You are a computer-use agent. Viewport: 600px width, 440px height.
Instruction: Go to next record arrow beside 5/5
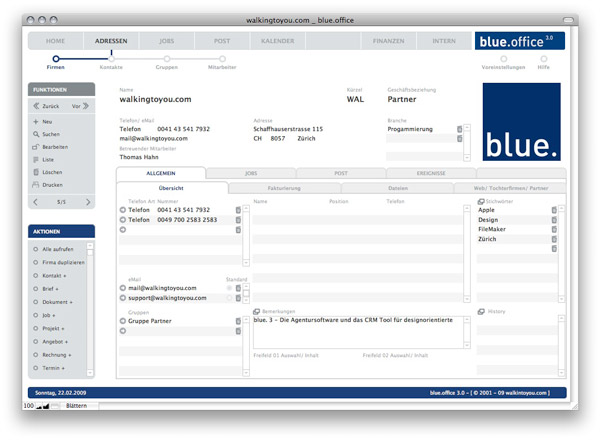(x=88, y=202)
